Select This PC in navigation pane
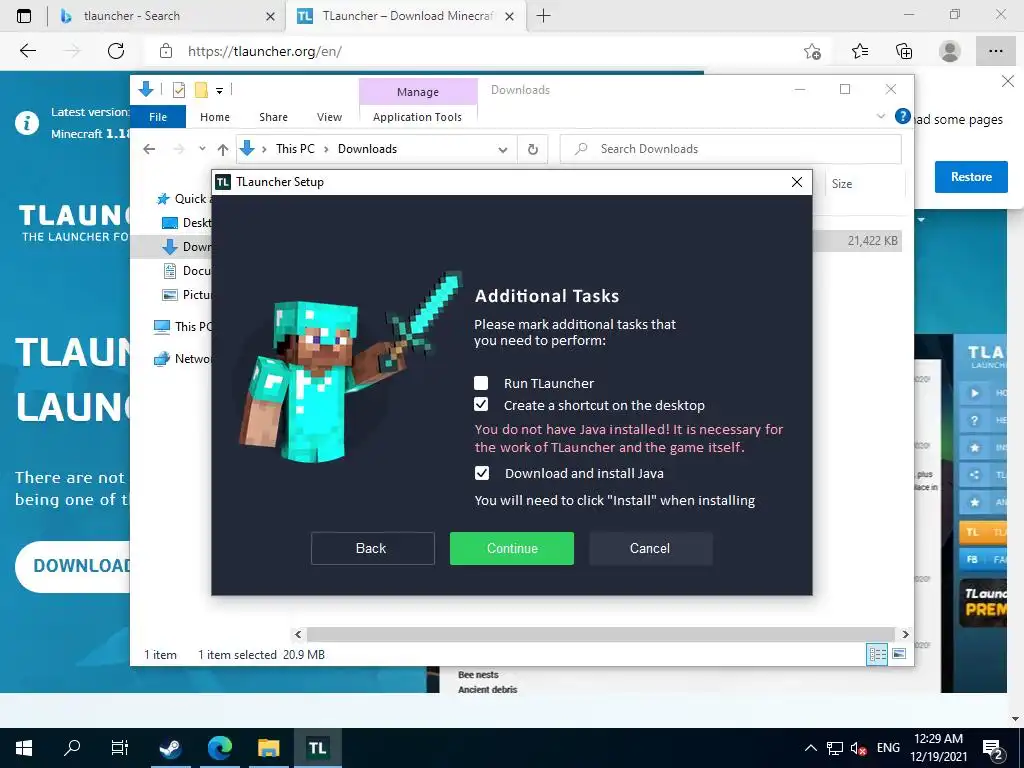 point(183,326)
